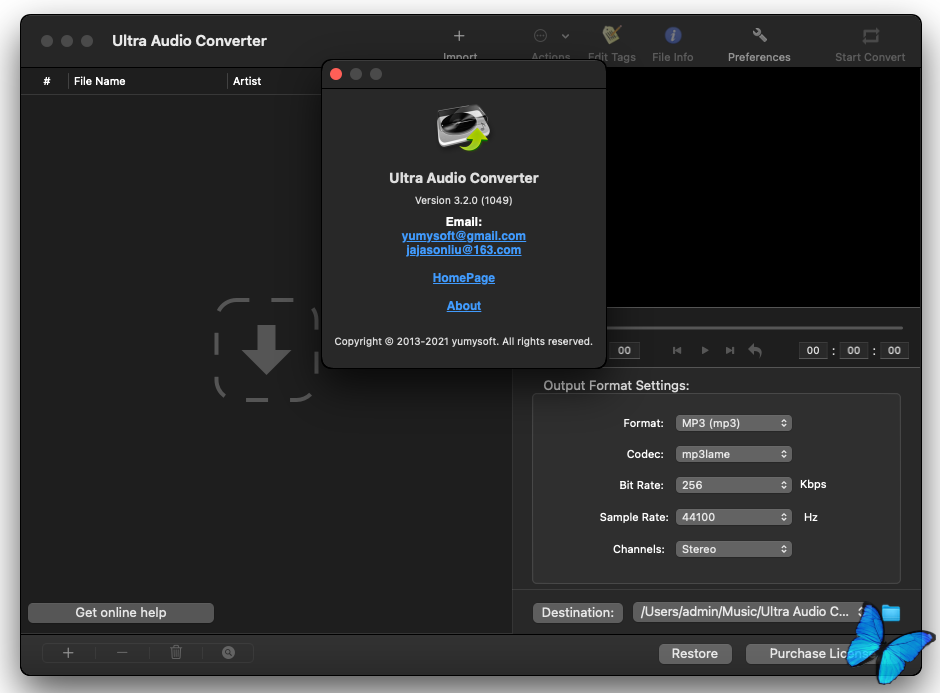This screenshot has height=693, width=940.
Task: Open destination folder via blue folder icon
Action: [x=890, y=612]
